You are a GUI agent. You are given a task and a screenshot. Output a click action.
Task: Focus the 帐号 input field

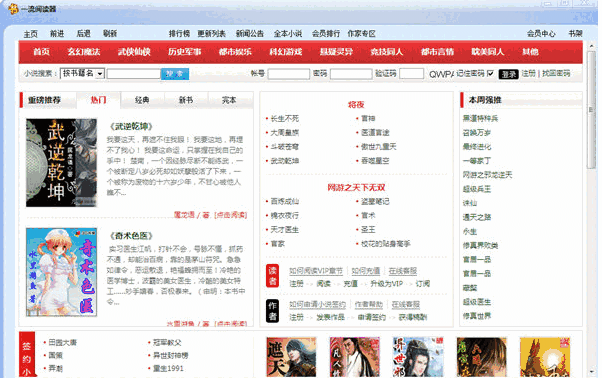289,74
